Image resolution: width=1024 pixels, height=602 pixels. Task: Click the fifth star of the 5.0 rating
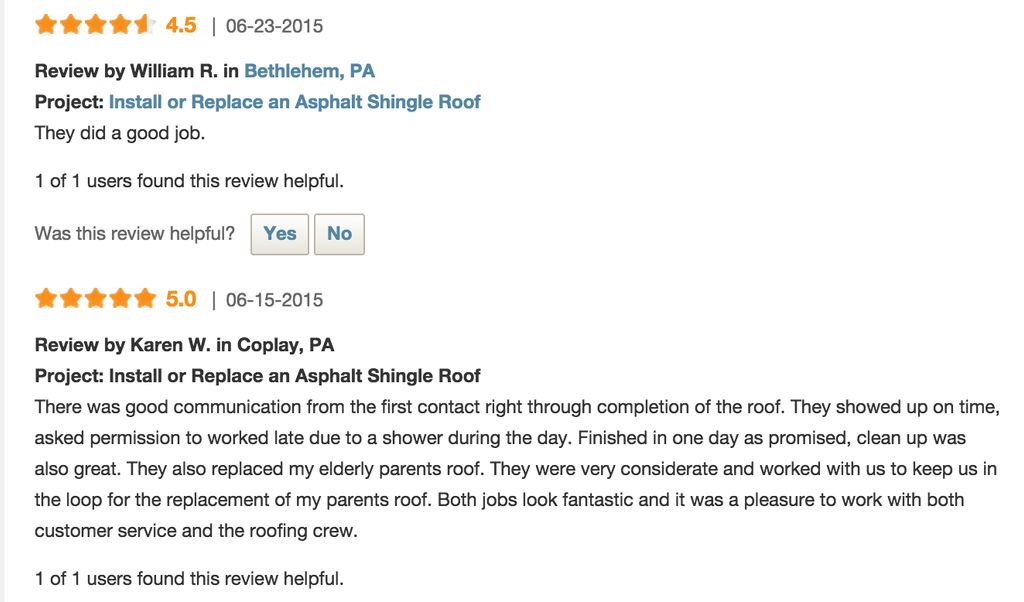coord(145,298)
